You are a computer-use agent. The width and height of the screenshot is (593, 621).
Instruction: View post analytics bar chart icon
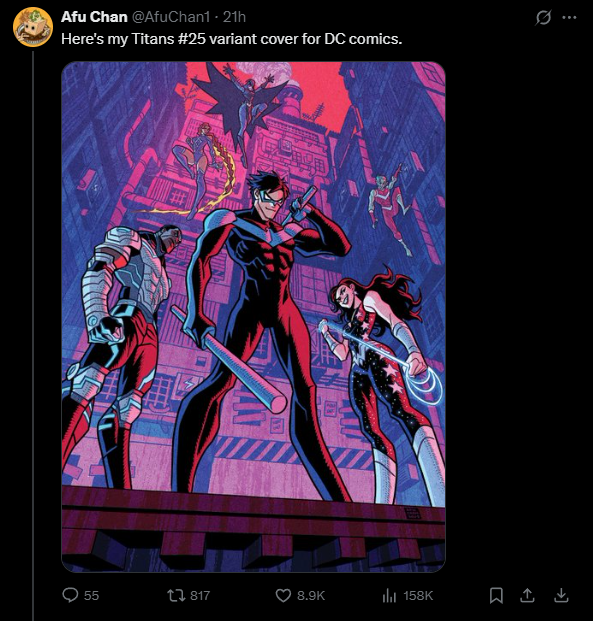pos(389,595)
